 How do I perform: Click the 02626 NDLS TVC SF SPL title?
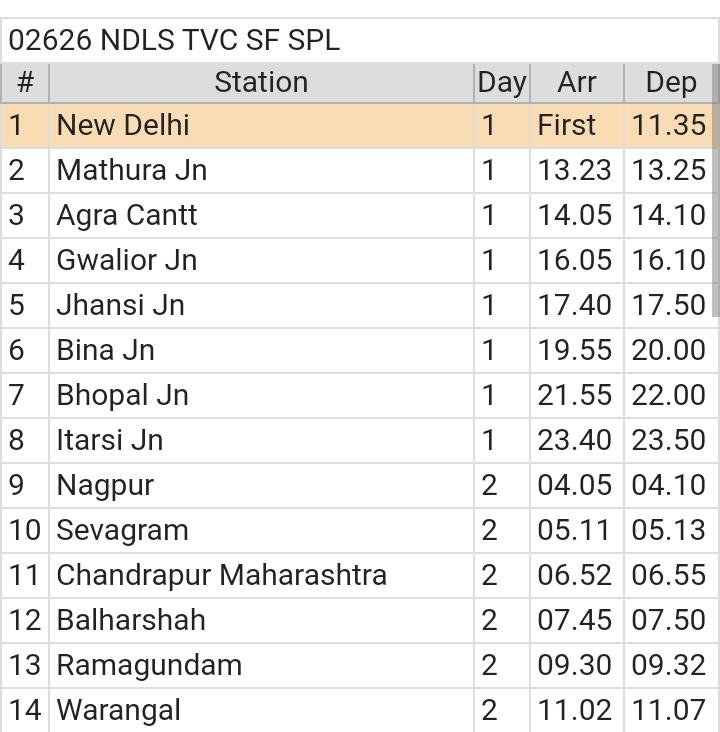click(x=174, y=40)
